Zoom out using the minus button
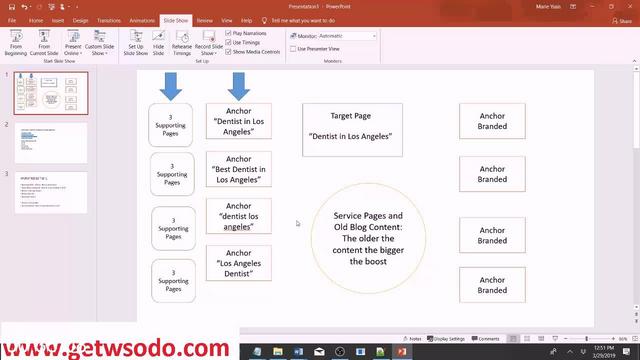Viewport: 640px width, 360px height. (566, 339)
